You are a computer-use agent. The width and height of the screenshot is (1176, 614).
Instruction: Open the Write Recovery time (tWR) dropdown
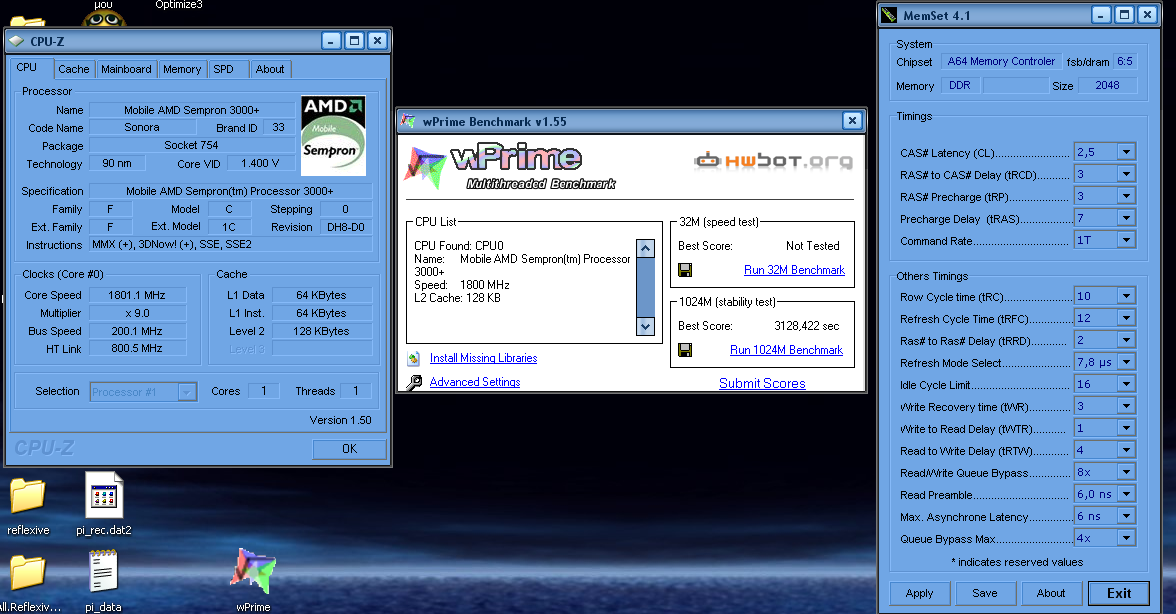[x=1126, y=406]
